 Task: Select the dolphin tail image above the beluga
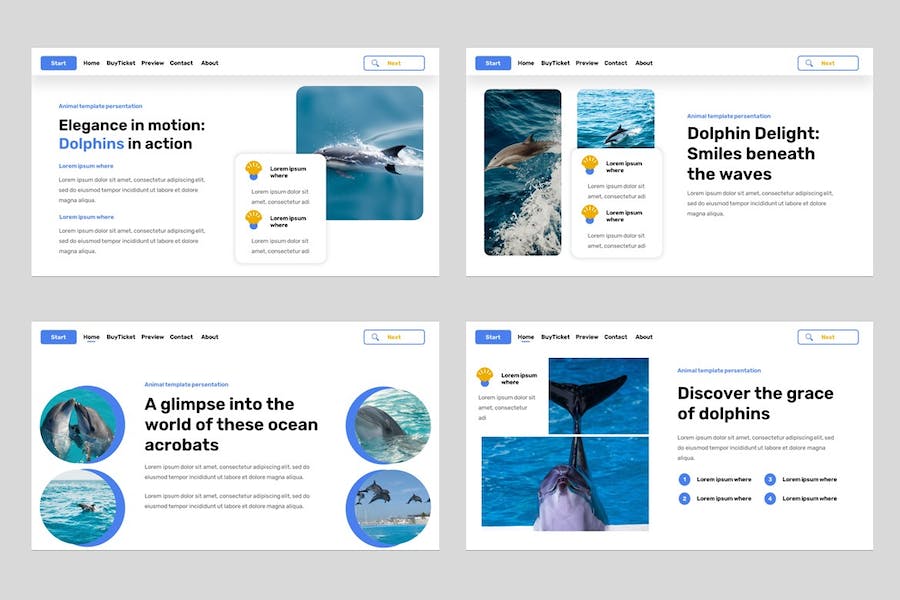[x=598, y=395]
